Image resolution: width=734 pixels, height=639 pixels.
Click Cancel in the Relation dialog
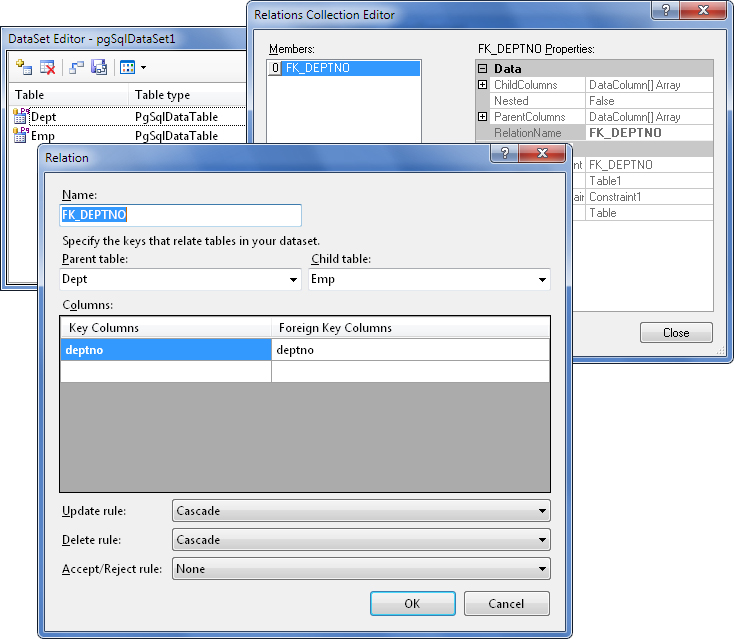click(506, 604)
